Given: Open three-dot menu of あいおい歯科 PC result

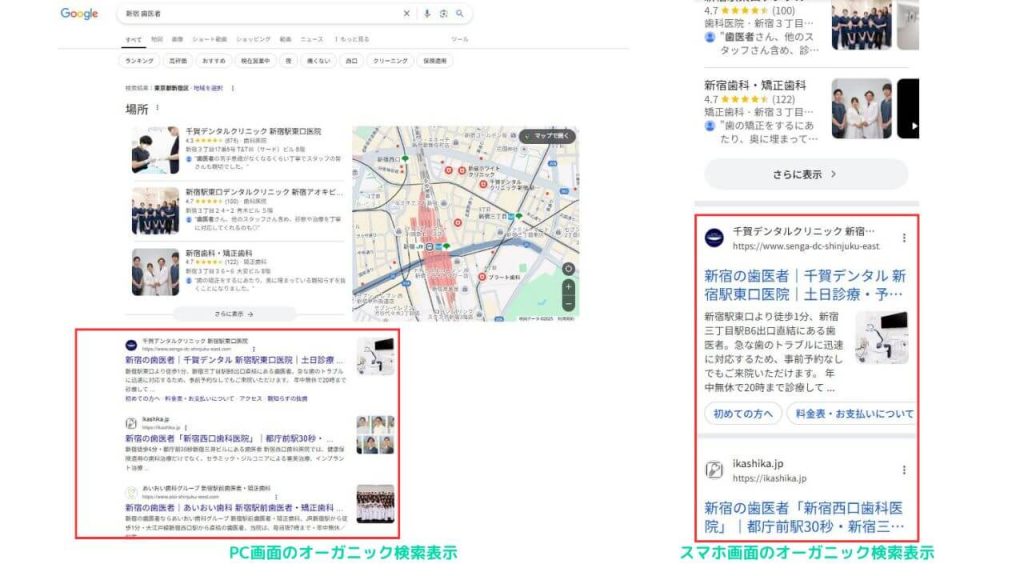Looking at the screenshot, I should [x=276, y=496].
